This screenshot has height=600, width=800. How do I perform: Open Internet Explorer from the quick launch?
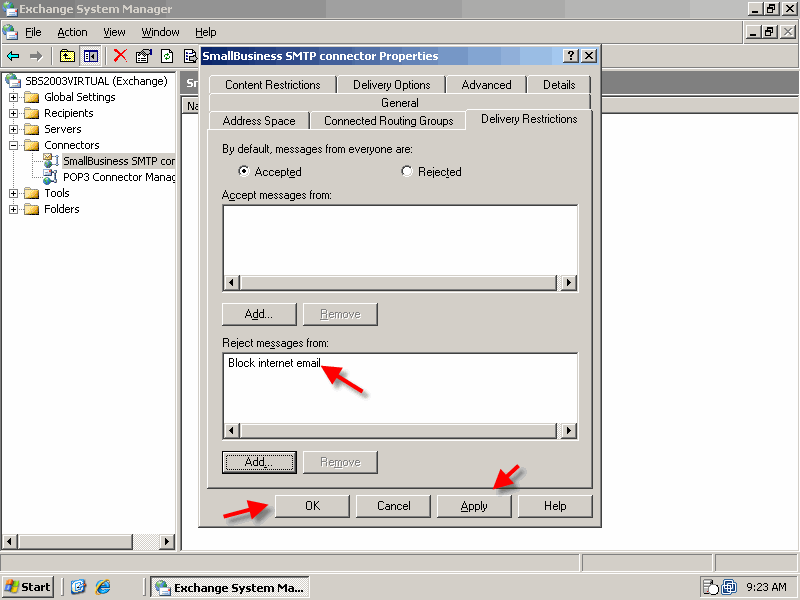pos(103,587)
